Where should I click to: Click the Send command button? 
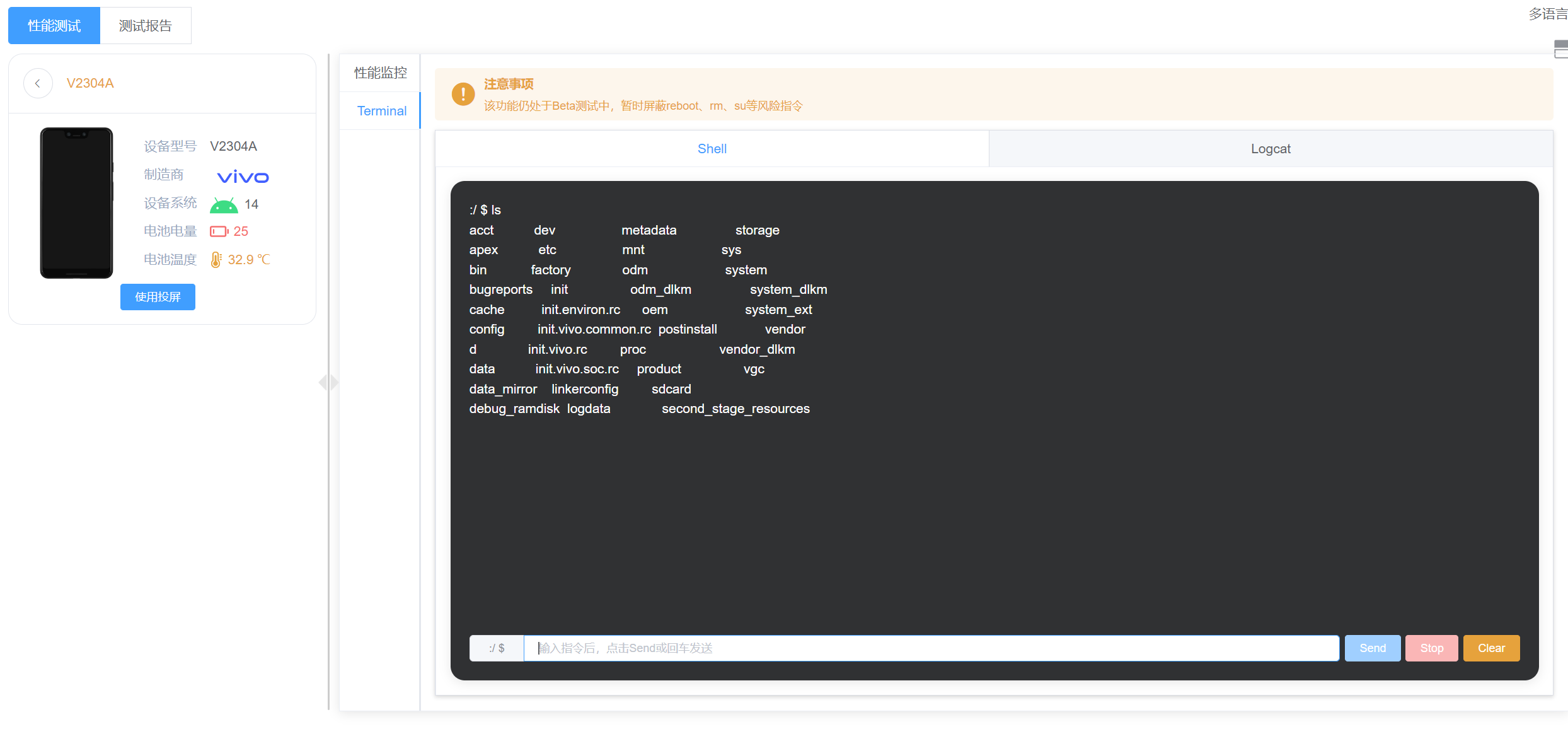pyautogui.click(x=1372, y=648)
